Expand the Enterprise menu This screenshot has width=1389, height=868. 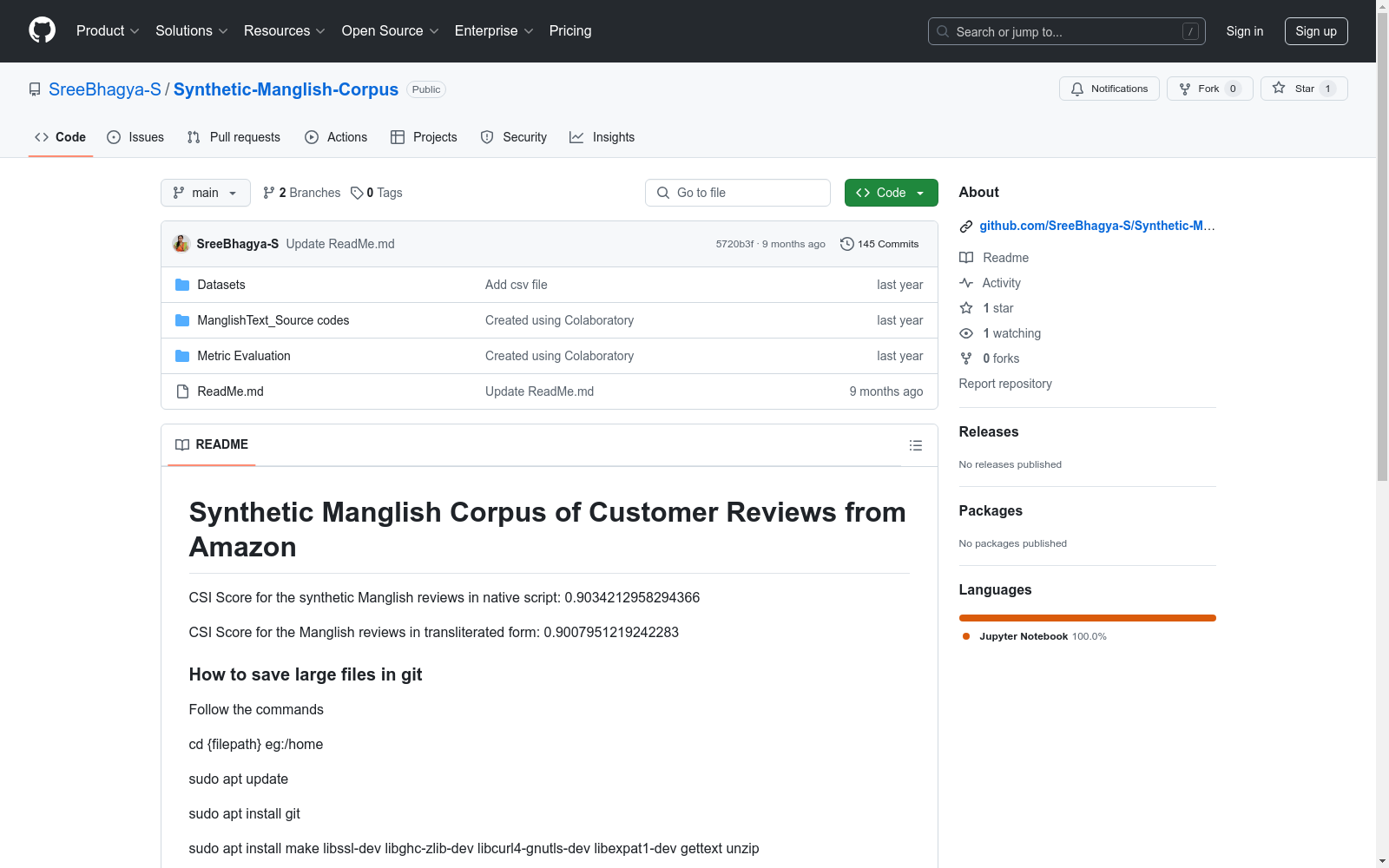[x=494, y=30]
